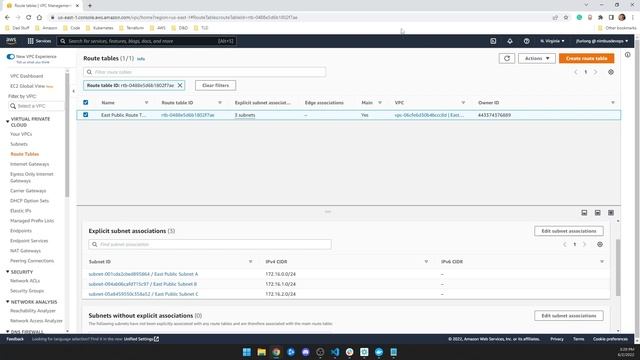Sort by Route table ID column arrow
This screenshot has height=360, width=640.
click(x=220, y=103)
